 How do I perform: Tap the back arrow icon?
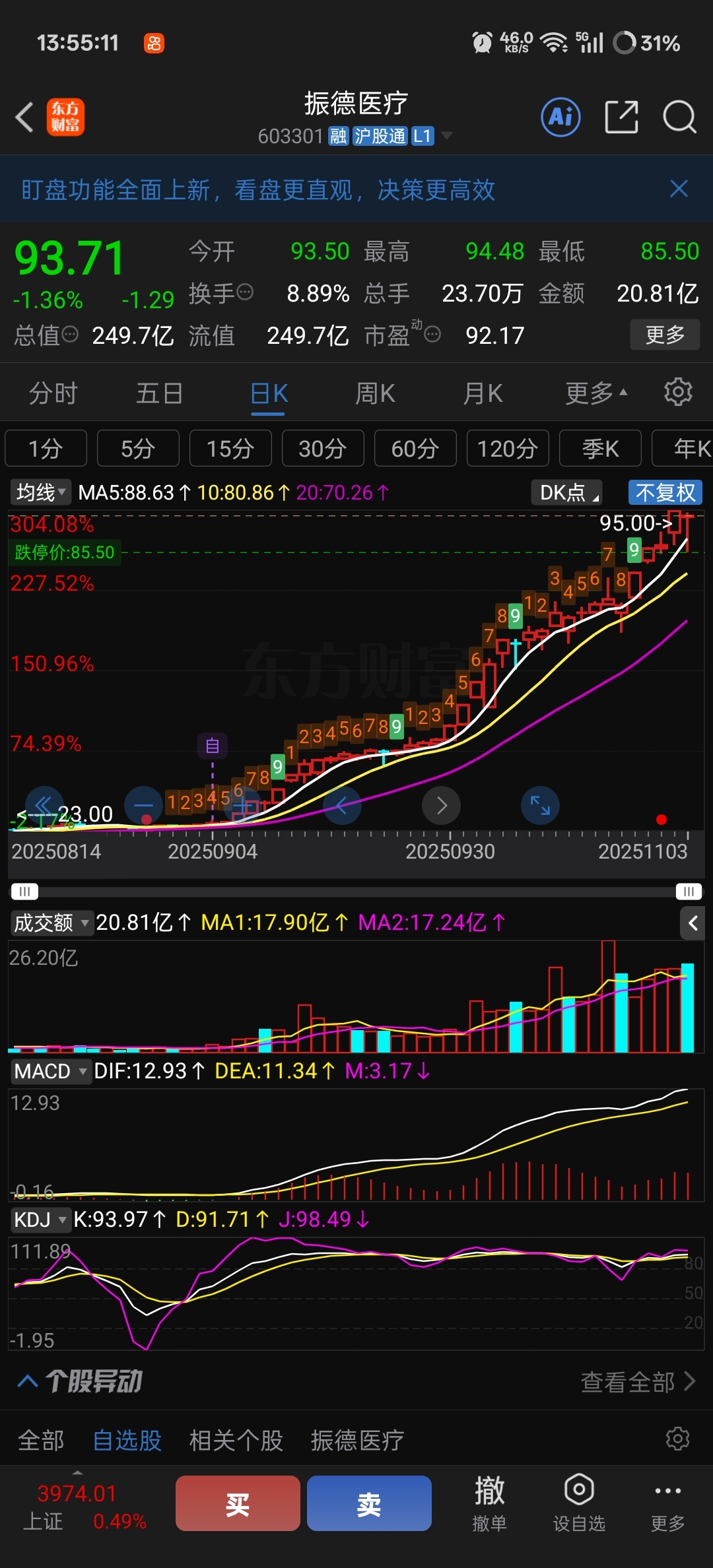tap(24, 117)
